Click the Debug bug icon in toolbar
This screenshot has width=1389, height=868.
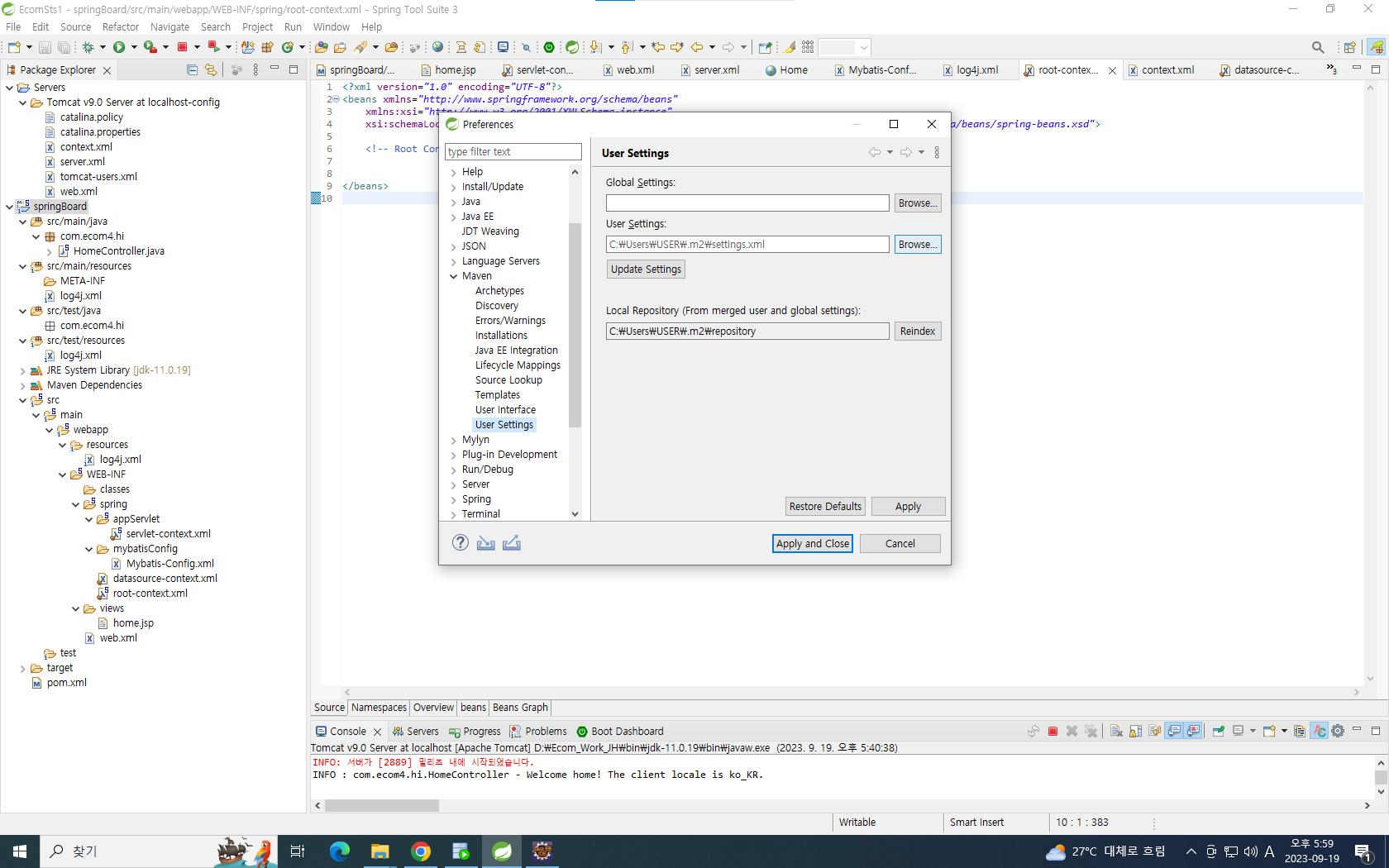pos(88,47)
